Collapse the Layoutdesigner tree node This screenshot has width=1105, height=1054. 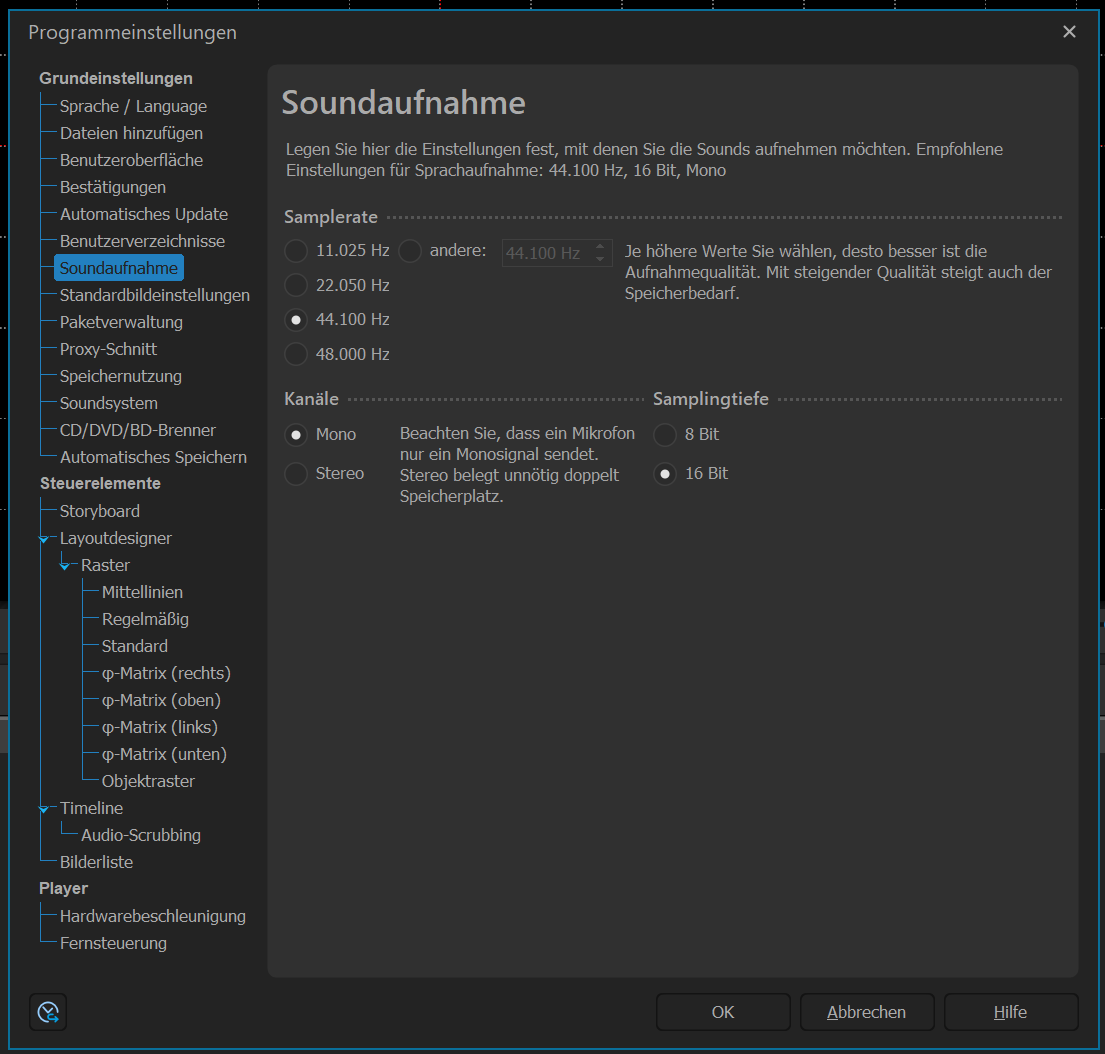coord(43,539)
